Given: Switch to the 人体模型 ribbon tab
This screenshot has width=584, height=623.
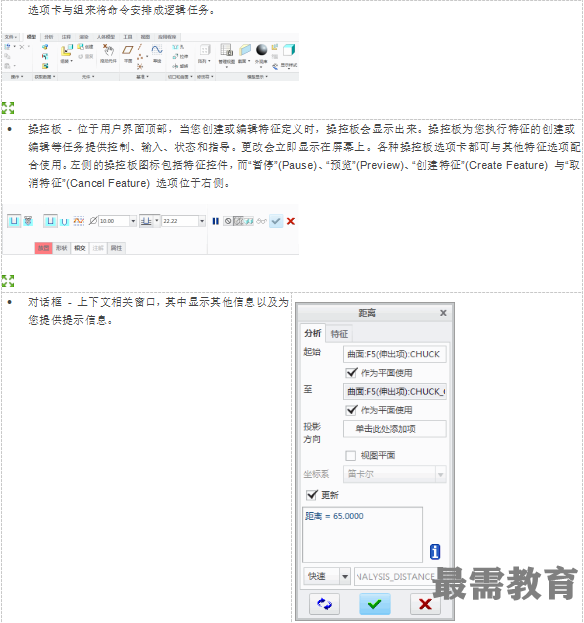Looking at the screenshot, I should tap(106, 37).
